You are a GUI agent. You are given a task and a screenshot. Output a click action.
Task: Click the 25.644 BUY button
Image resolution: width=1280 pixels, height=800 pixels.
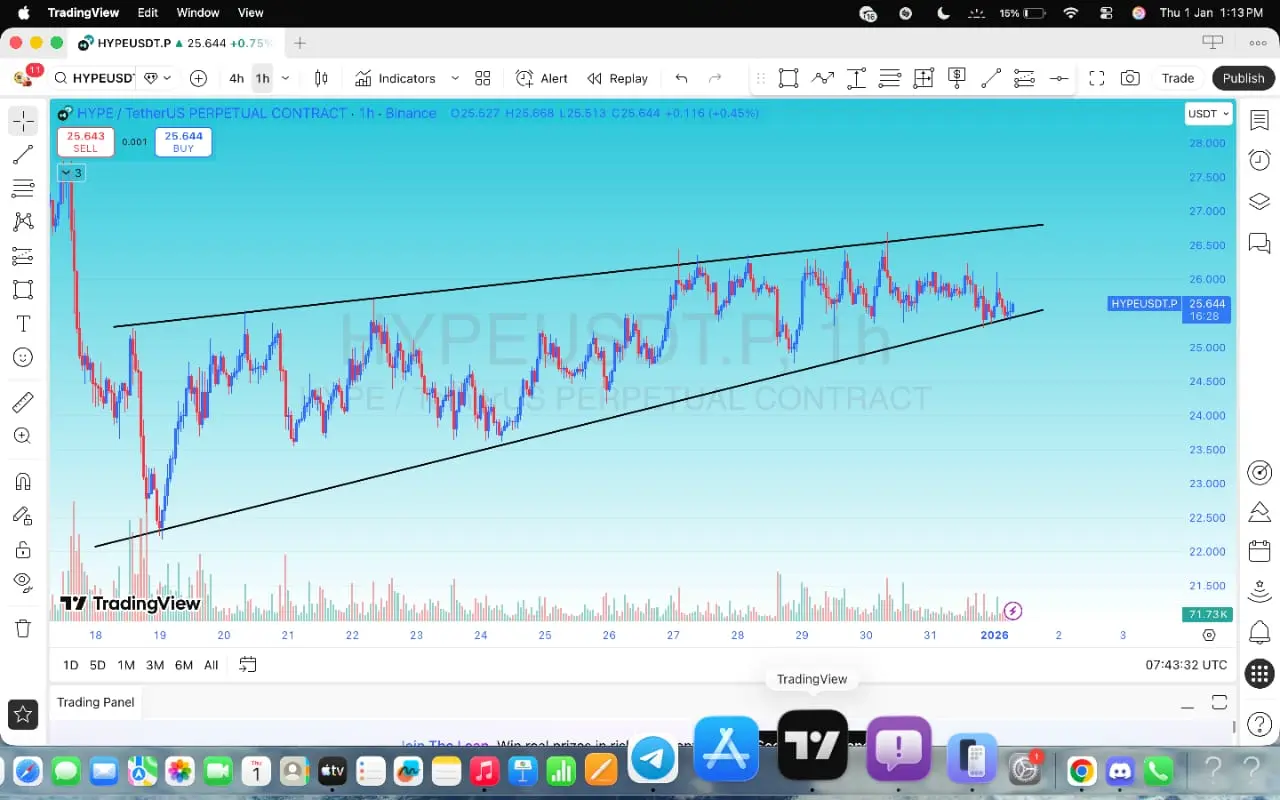183,142
